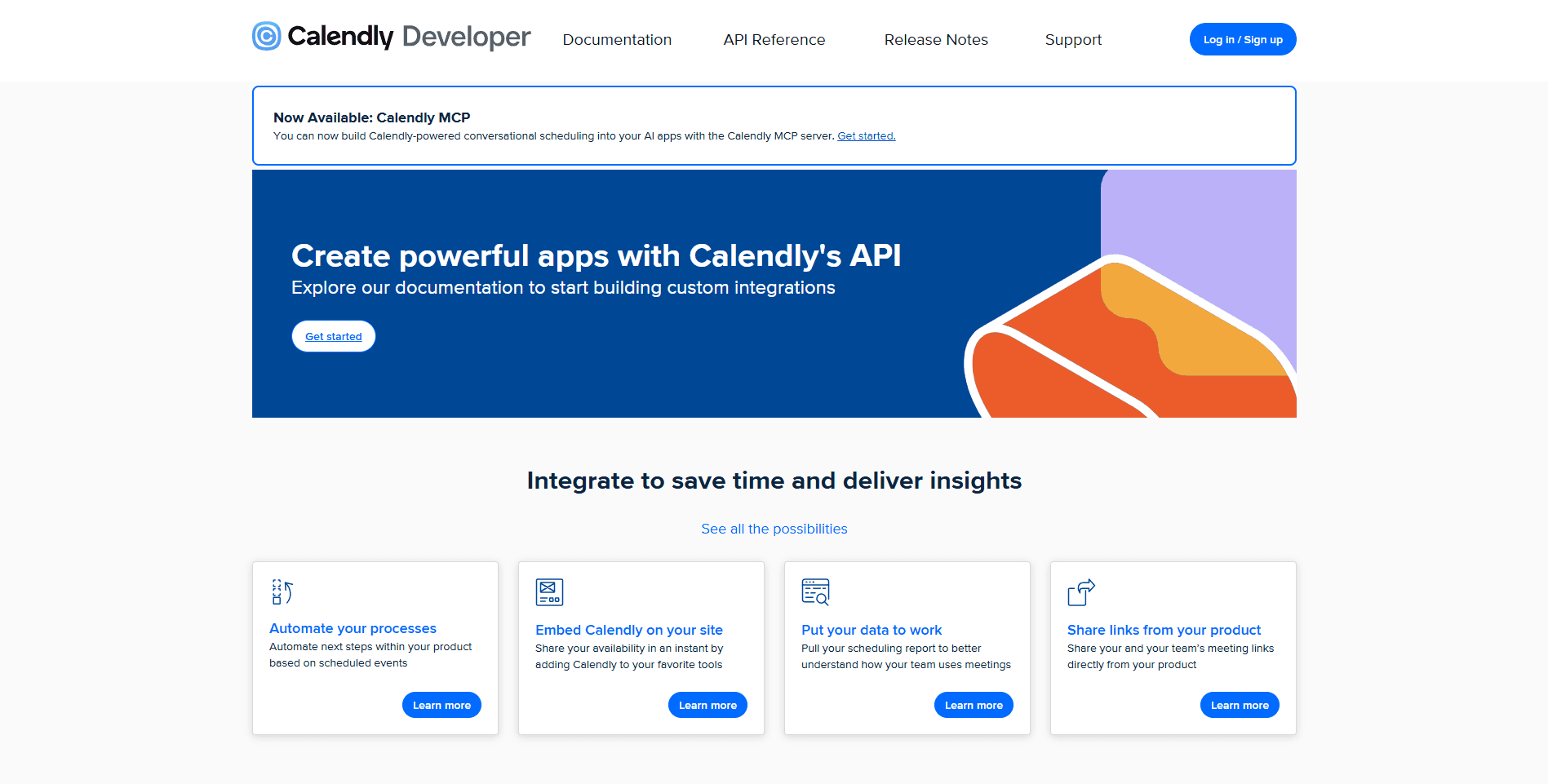Click Integrate to save time and deliver insights heading

coord(774,481)
